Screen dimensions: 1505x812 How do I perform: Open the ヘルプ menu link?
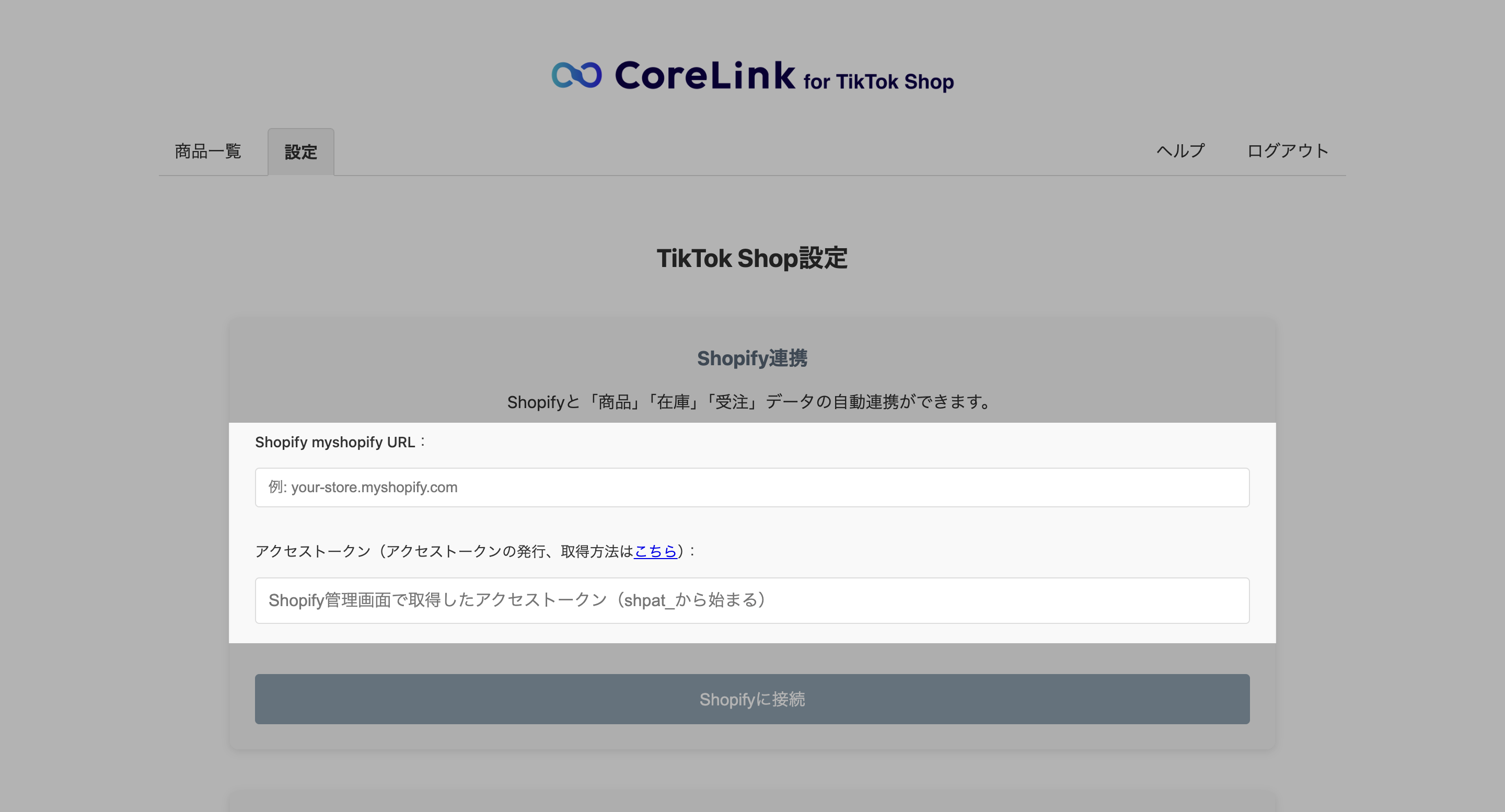pyautogui.click(x=1180, y=150)
